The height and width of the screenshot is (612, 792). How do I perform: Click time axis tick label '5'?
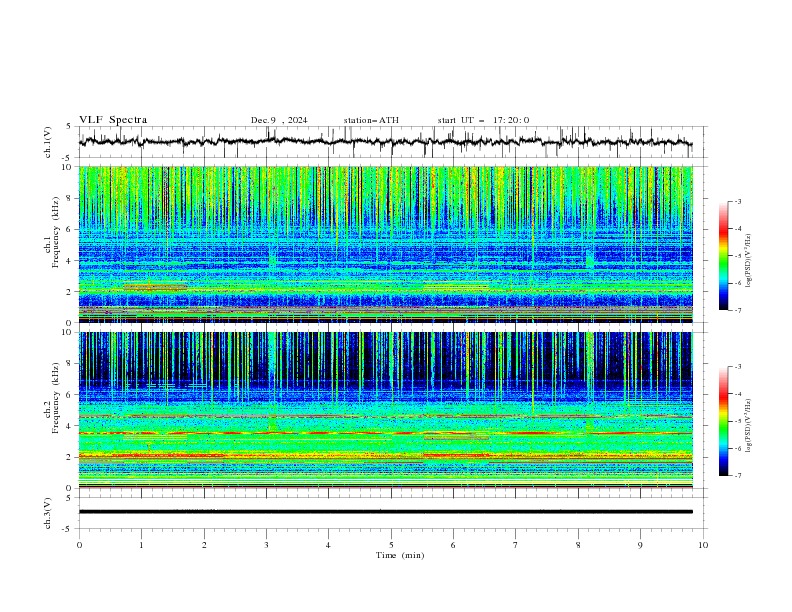(391, 545)
